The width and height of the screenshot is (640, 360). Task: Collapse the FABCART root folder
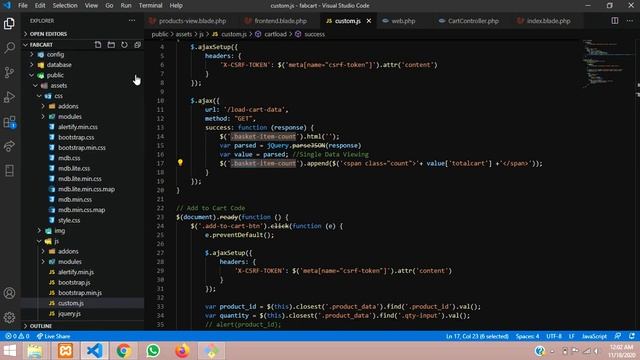coord(41,44)
